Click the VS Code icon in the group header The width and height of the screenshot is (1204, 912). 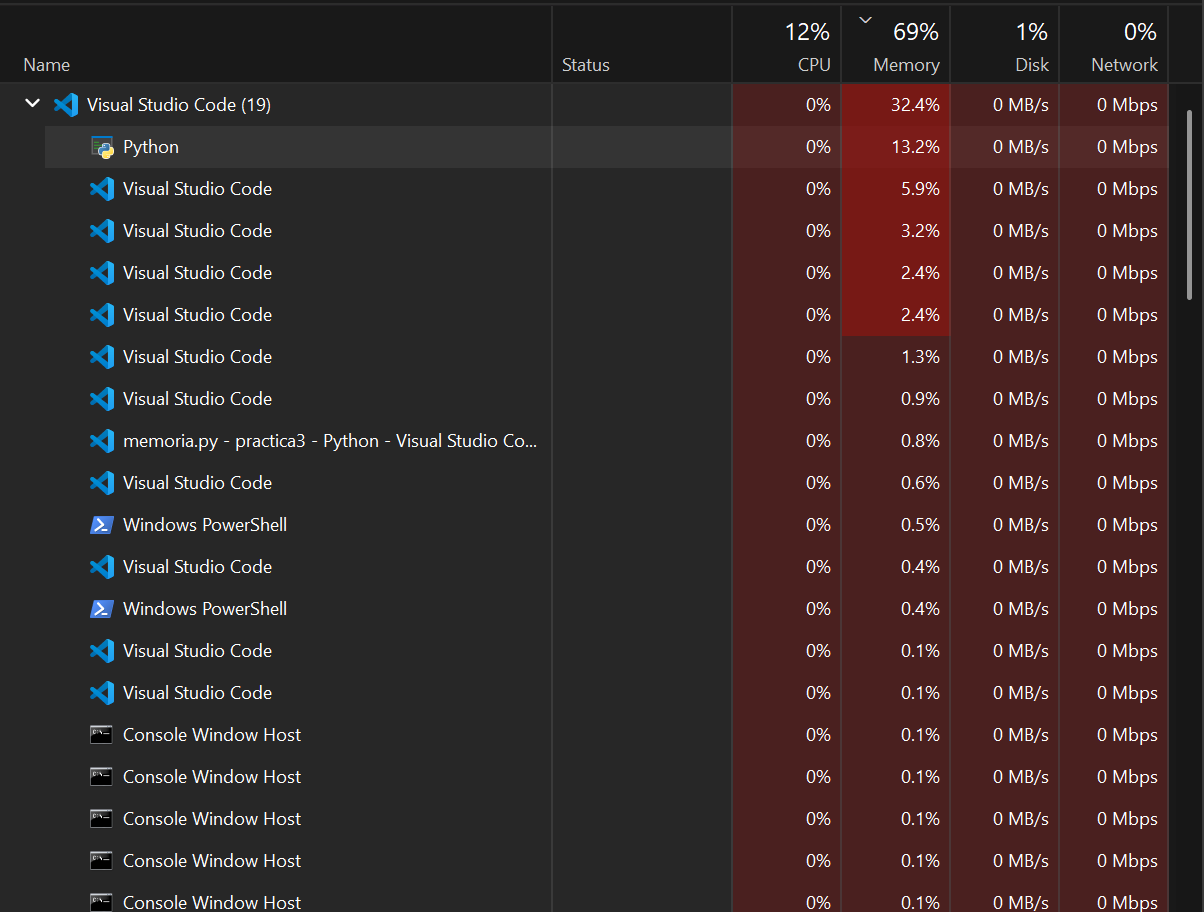(x=66, y=105)
